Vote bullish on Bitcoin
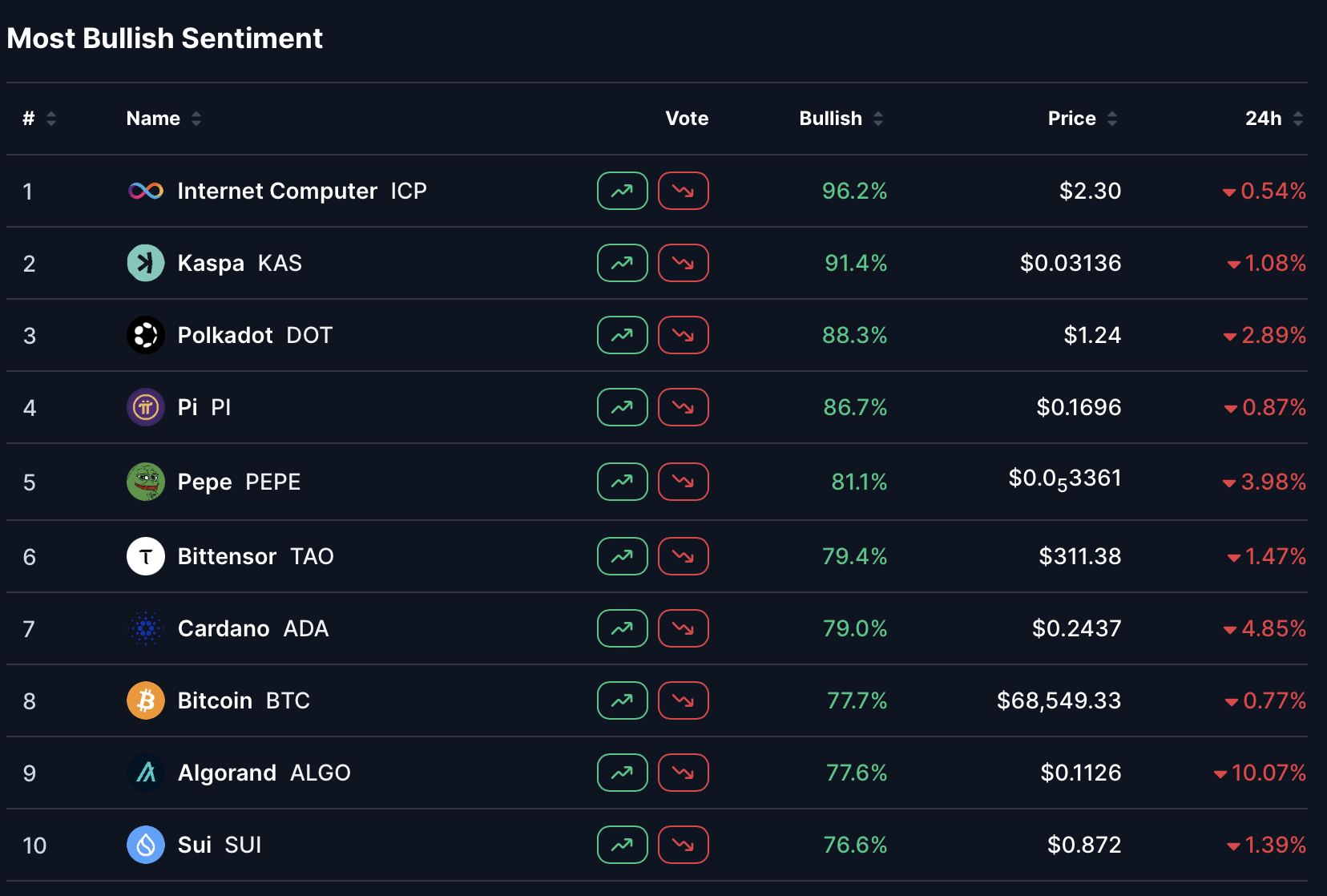The image size is (1327, 896). pos(622,700)
